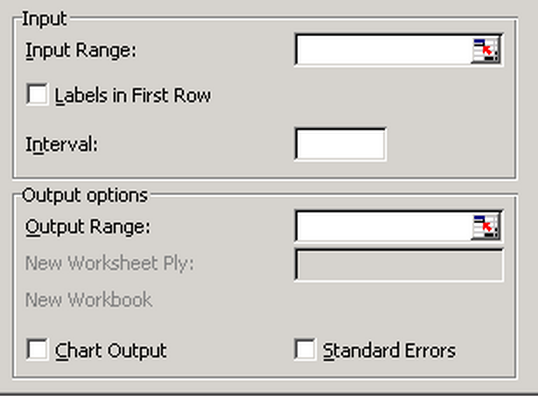Check the Standard Errors box

[305, 349]
